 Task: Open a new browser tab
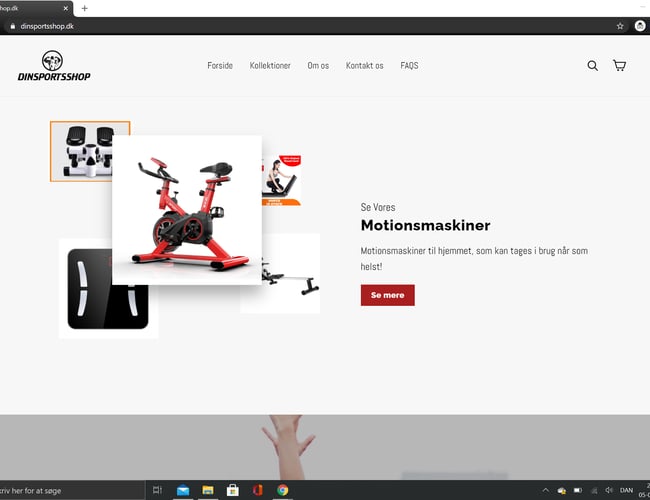[84, 8]
